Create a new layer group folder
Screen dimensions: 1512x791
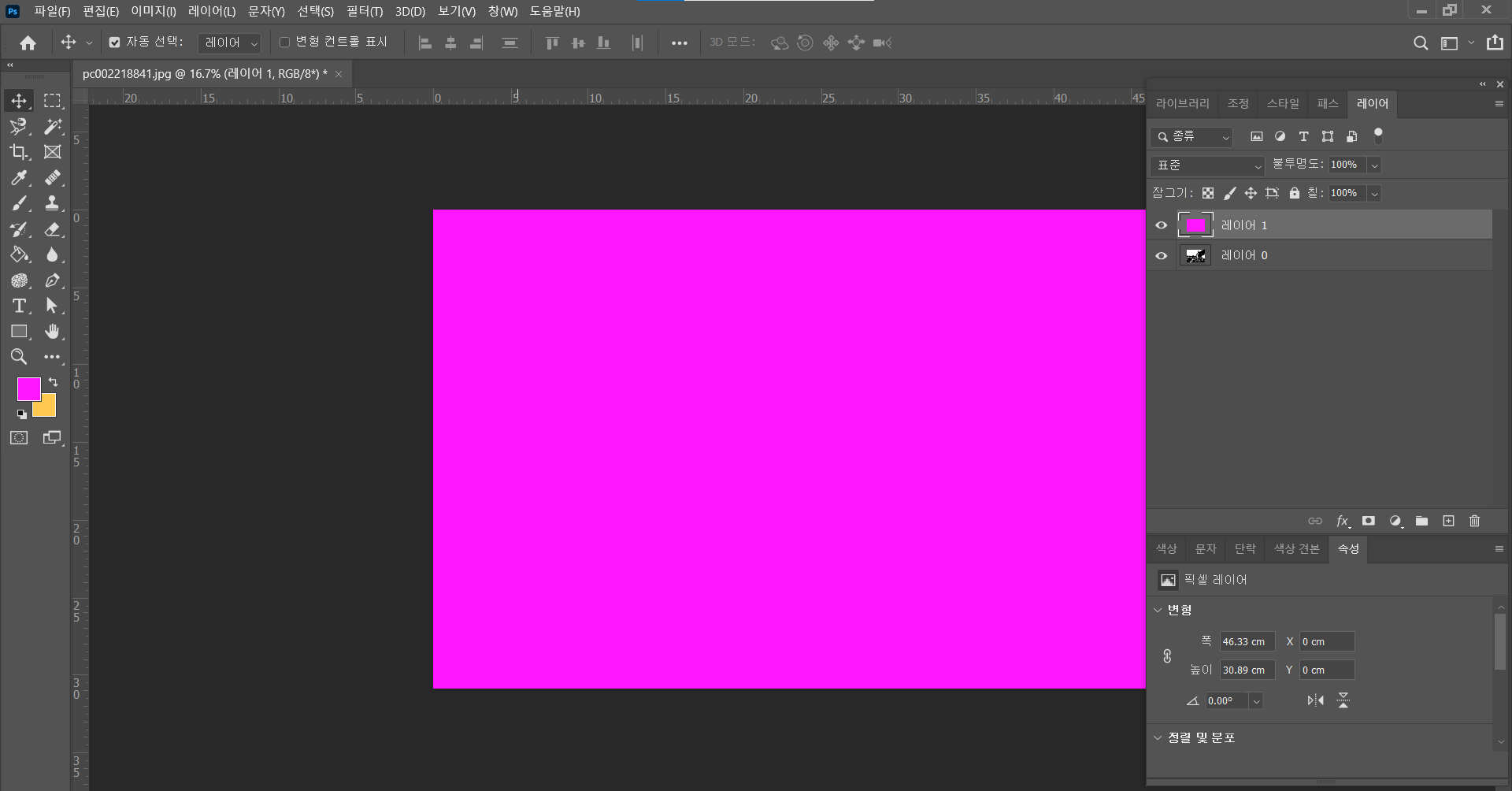pos(1421,522)
